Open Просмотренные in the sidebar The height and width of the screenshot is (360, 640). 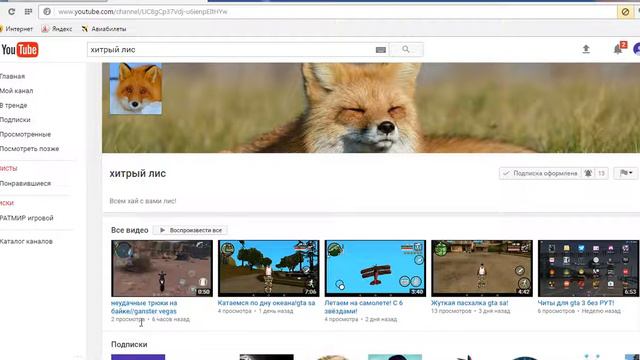point(25,134)
